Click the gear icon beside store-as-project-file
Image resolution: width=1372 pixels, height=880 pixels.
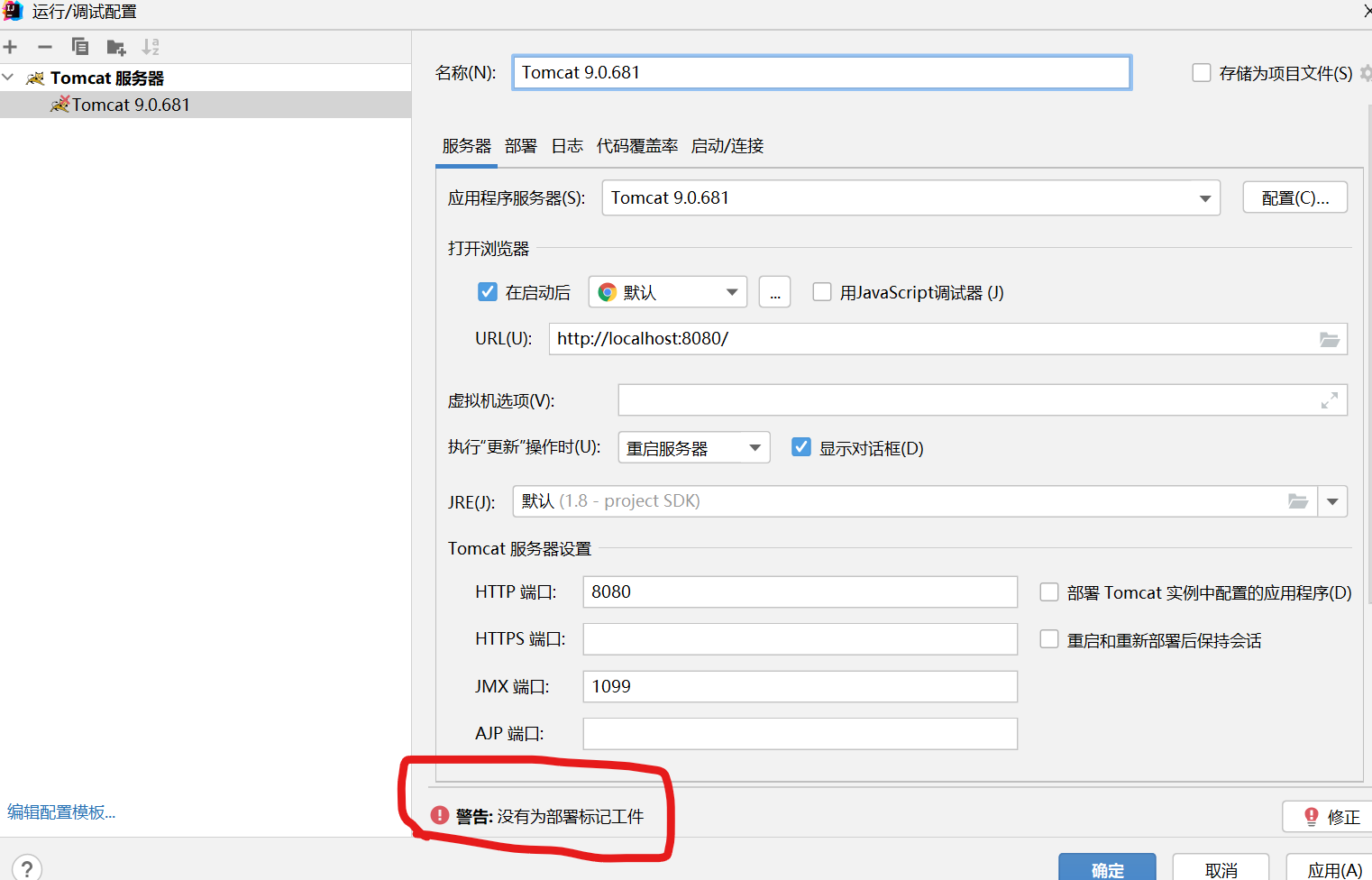(x=1366, y=73)
